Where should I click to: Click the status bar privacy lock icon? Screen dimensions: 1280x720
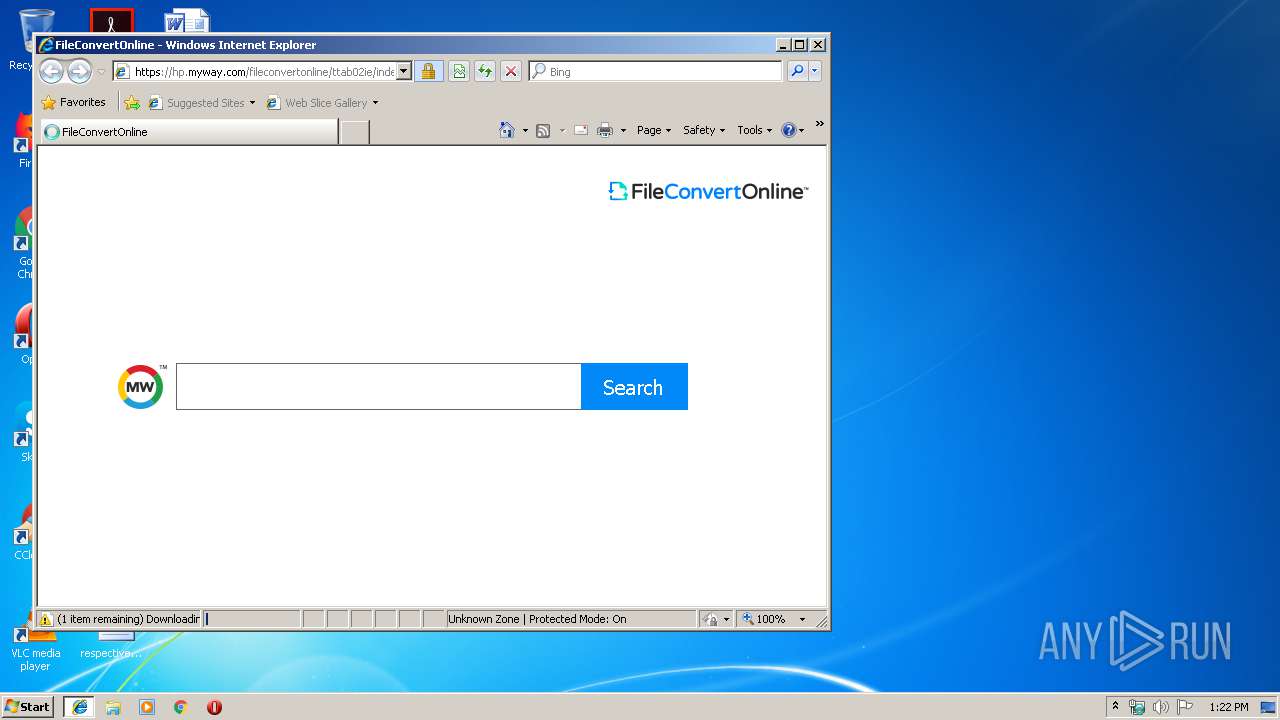pos(711,619)
